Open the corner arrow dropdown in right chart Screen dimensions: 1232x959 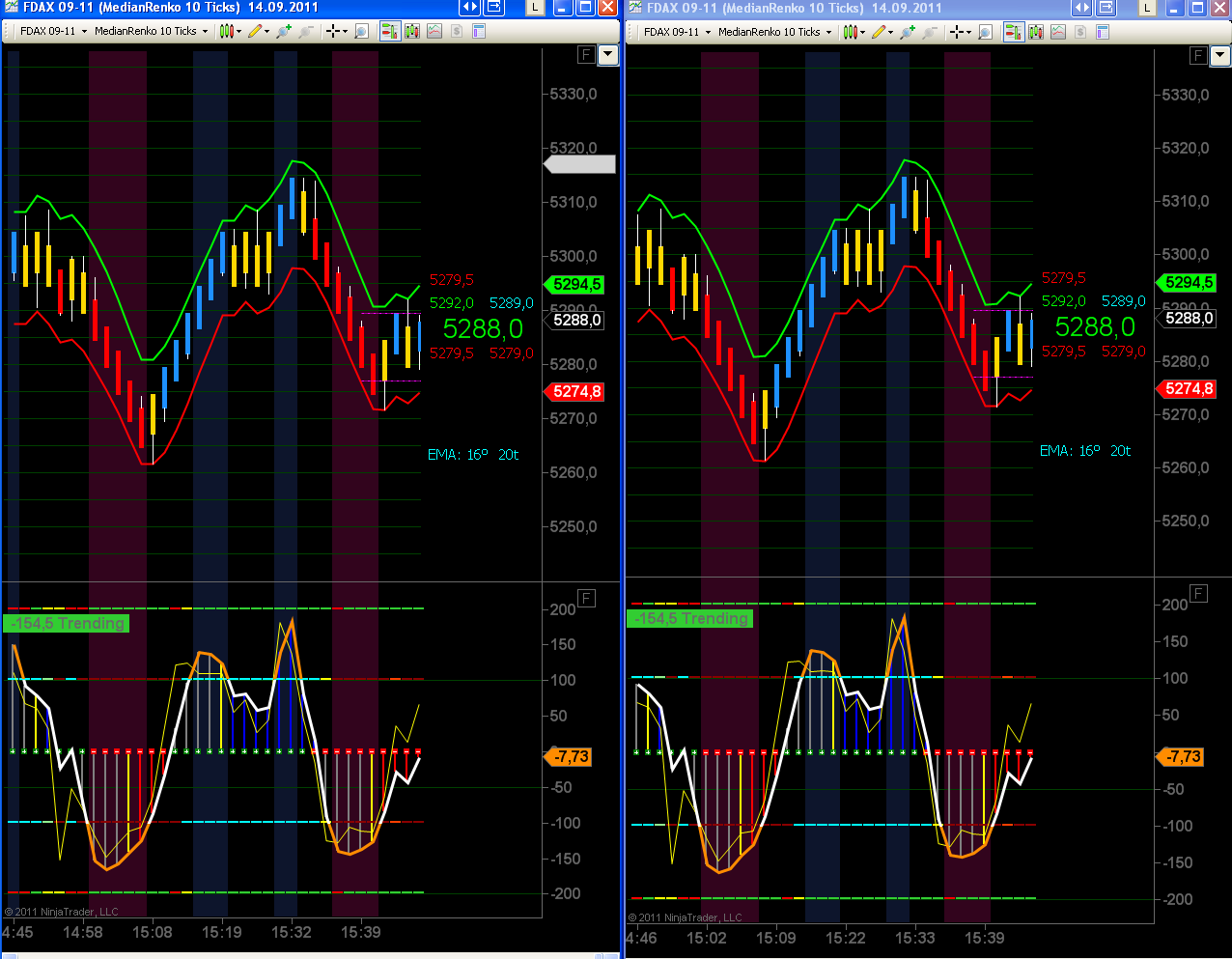1220,56
